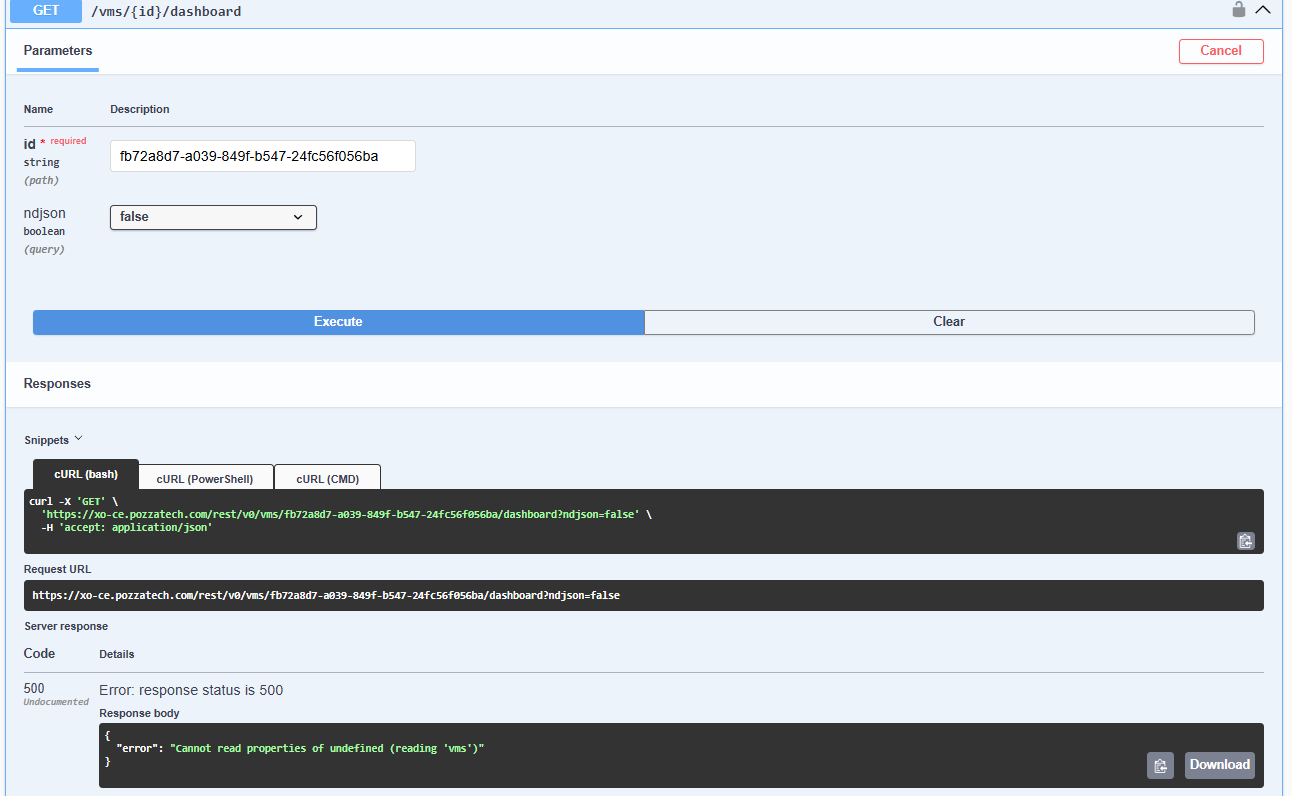
Task: Open the false value selector for ndjson
Action: click(x=212, y=217)
